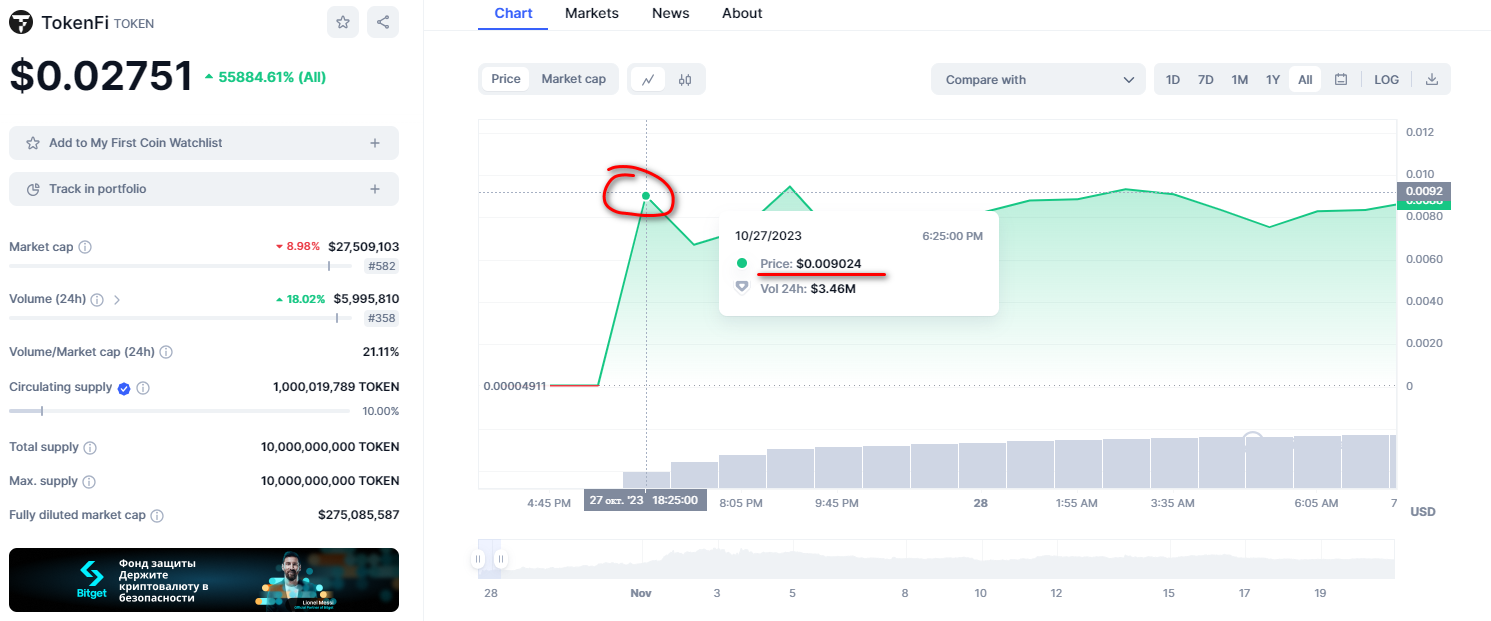Click the left handle of timeline range slider
The image size is (1491, 621).
tap(479, 559)
